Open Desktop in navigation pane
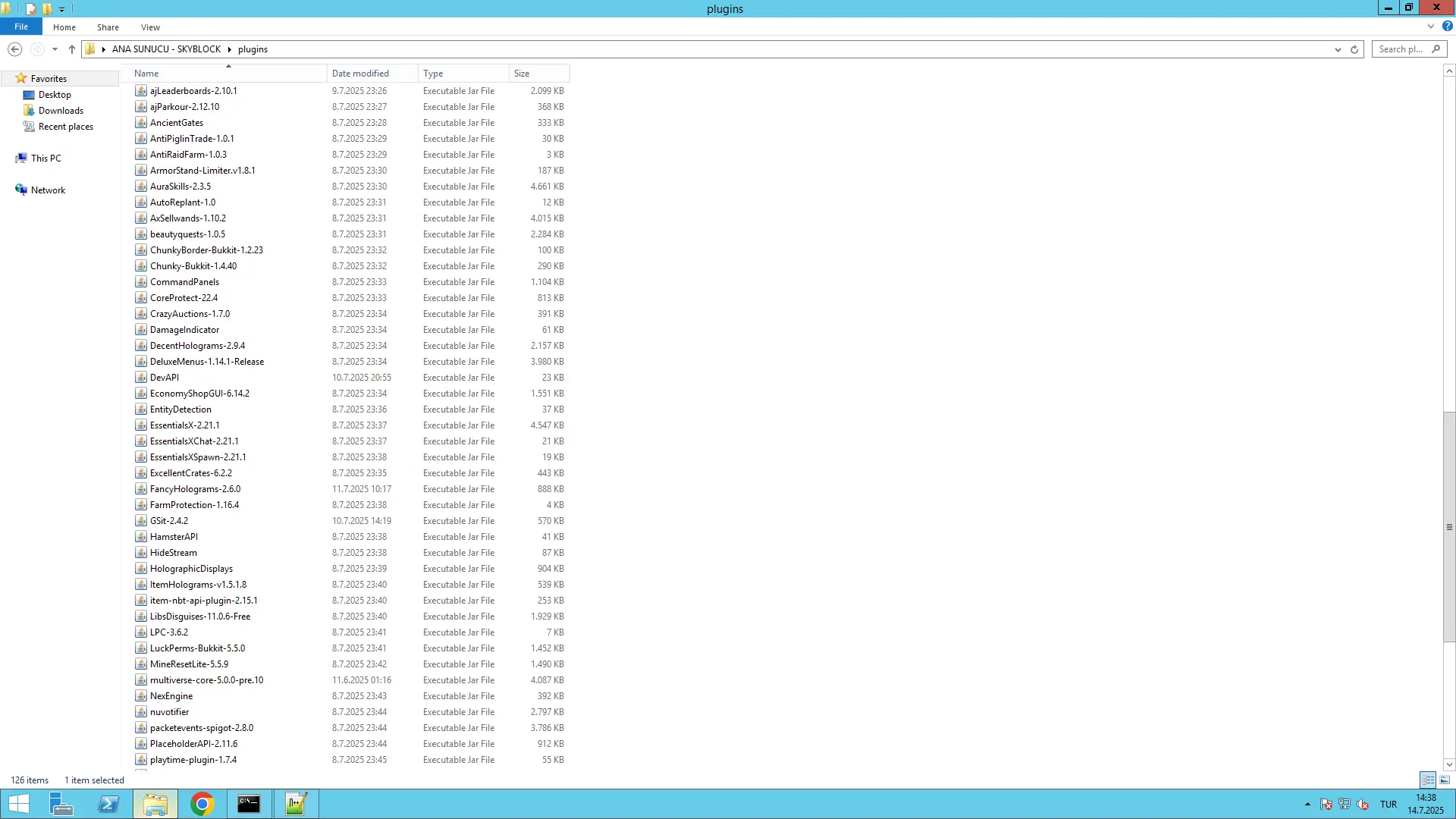 [x=55, y=95]
